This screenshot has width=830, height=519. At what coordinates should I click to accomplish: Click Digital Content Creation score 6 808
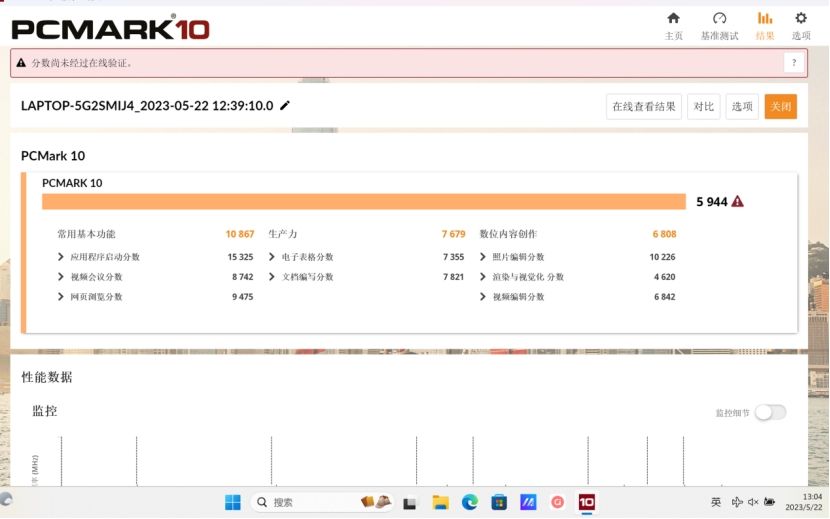(664, 234)
